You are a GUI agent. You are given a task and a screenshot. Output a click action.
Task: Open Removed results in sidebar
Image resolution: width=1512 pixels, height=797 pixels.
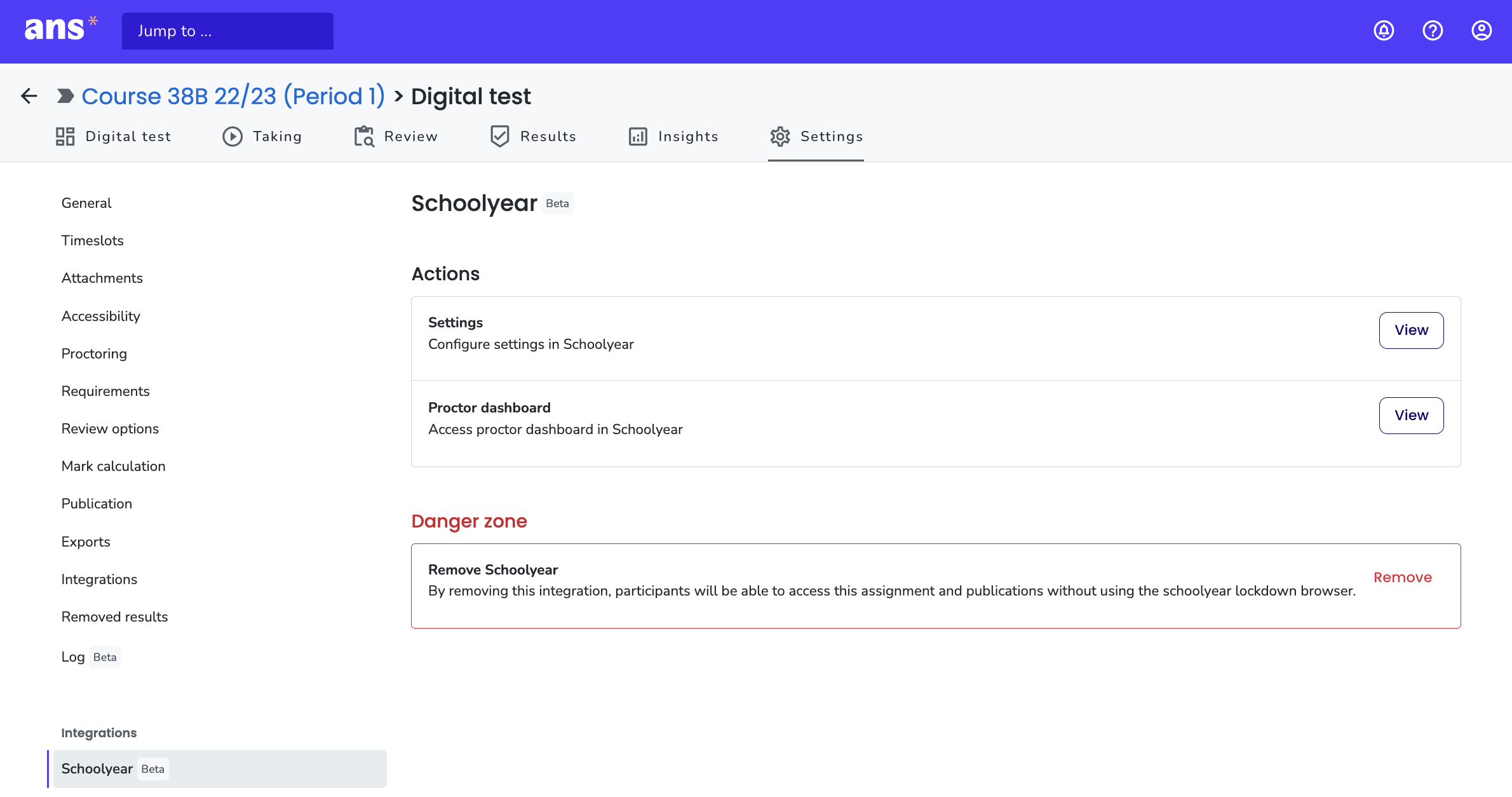tap(114, 616)
